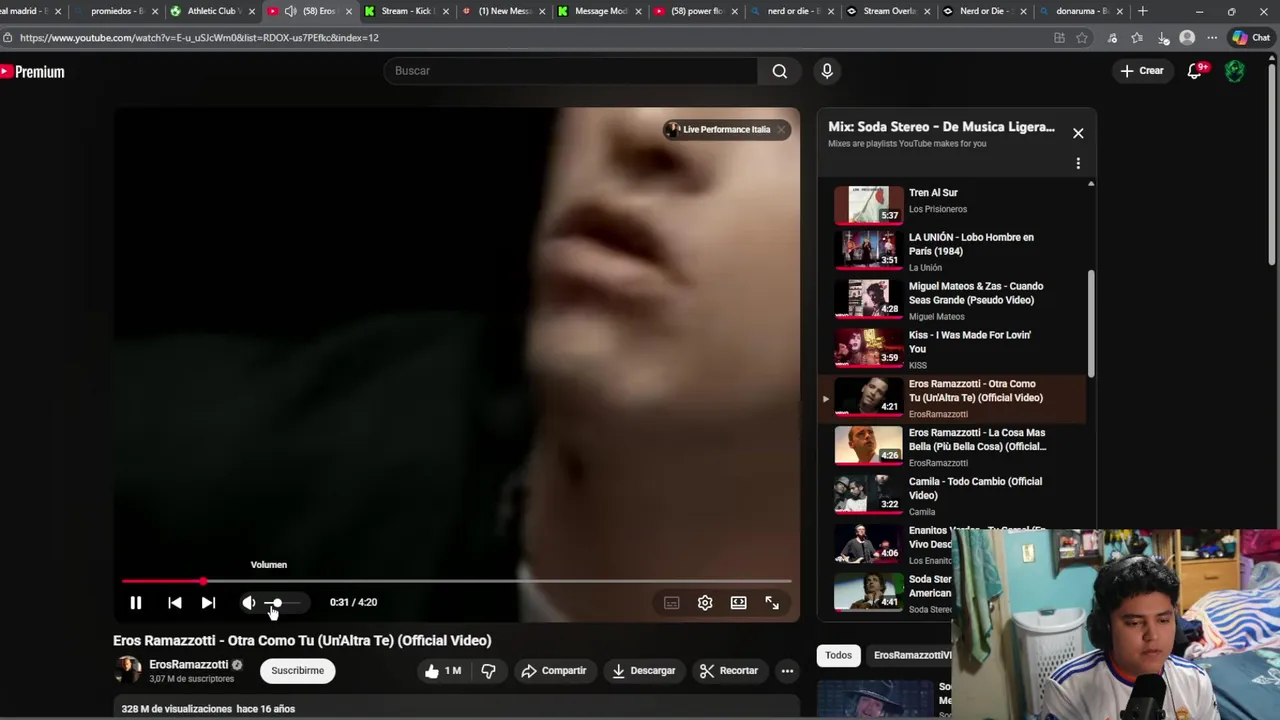
Task: Open player settings gear menu
Action: tap(705, 603)
